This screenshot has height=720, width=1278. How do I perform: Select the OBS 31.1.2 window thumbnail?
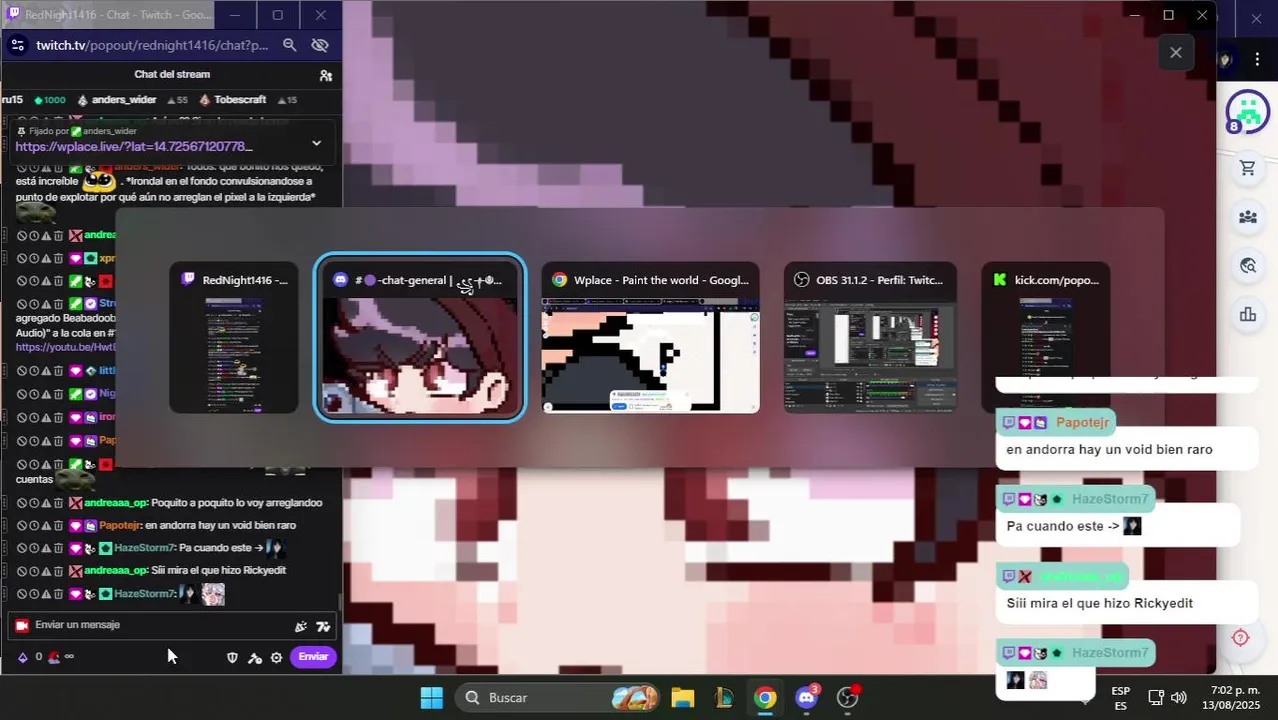pos(870,338)
